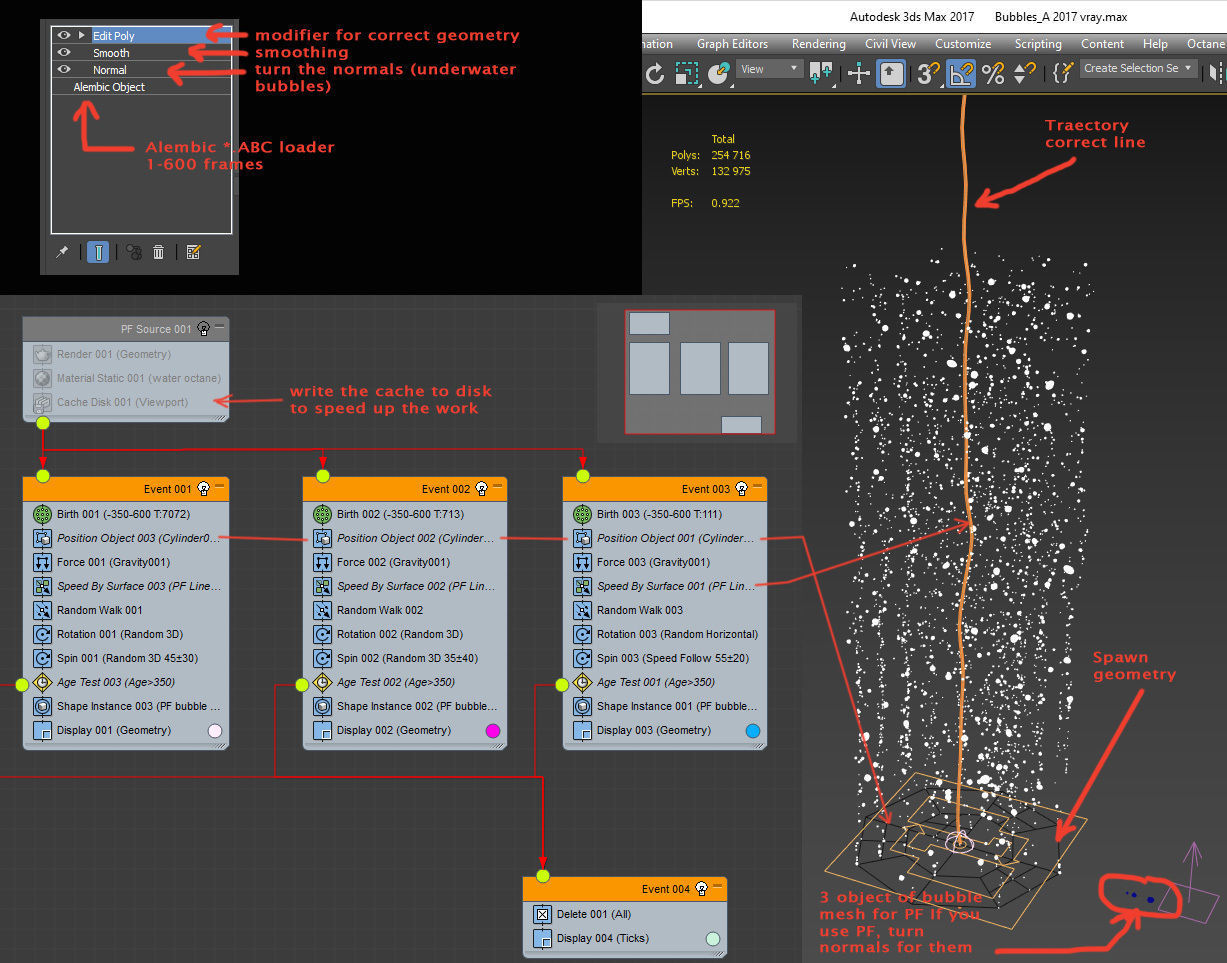The width and height of the screenshot is (1227, 963).
Task: Click Display 002 magenta color swatch
Action: (492, 731)
